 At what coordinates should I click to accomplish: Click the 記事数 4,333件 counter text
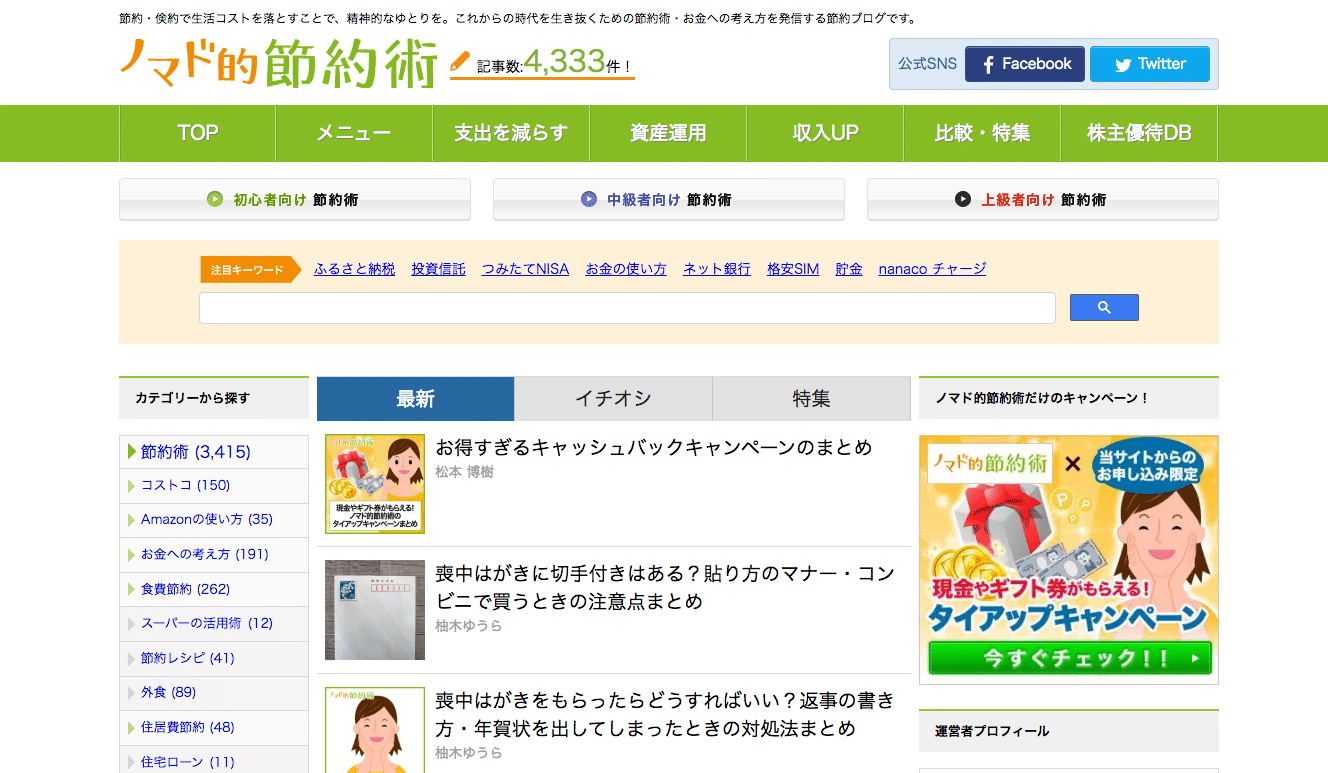(x=554, y=64)
